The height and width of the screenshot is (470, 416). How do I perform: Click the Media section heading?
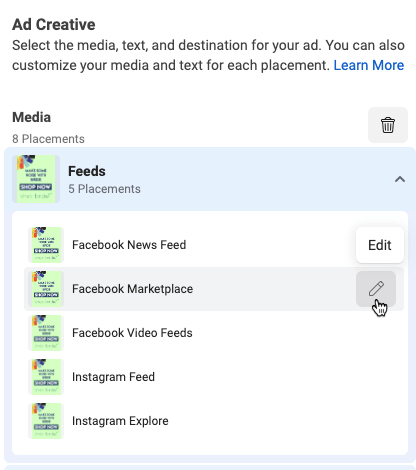(x=32, y=117)
